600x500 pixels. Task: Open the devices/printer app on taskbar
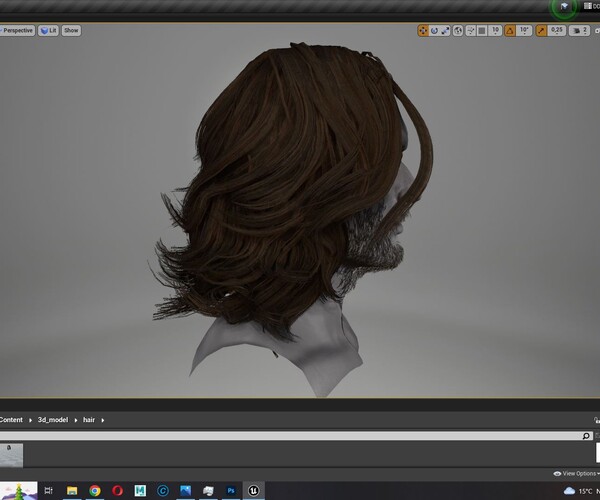pyautogui.click(x=208, y=490)
